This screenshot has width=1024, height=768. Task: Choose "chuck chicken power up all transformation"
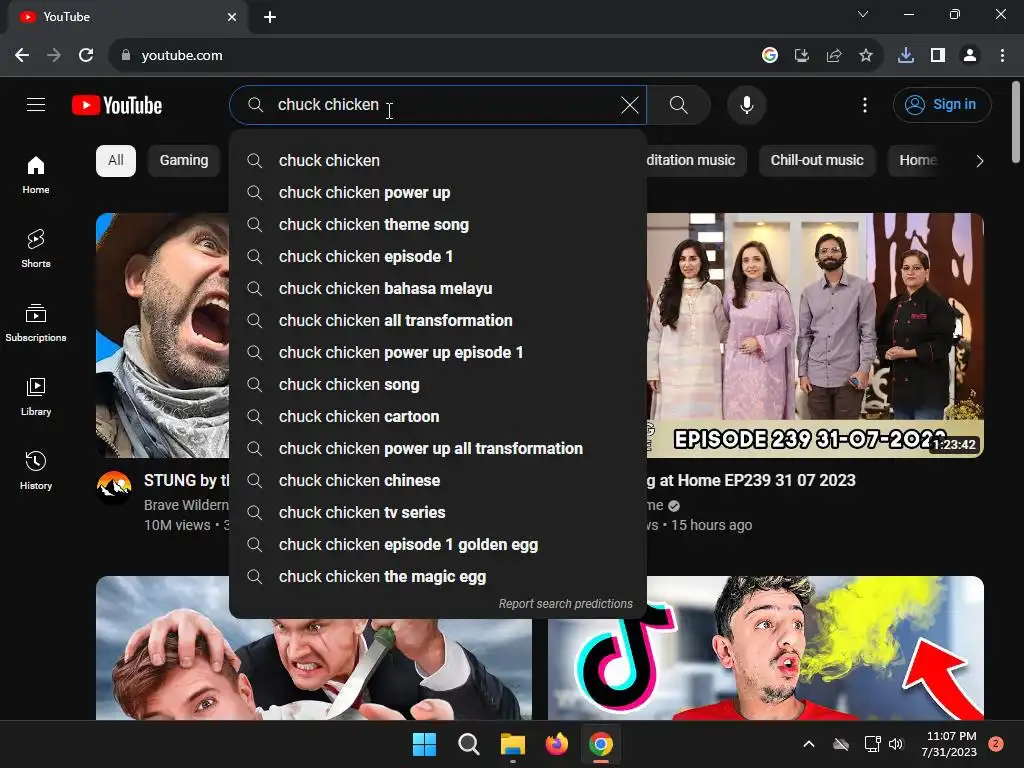click(x=438, y=449)
